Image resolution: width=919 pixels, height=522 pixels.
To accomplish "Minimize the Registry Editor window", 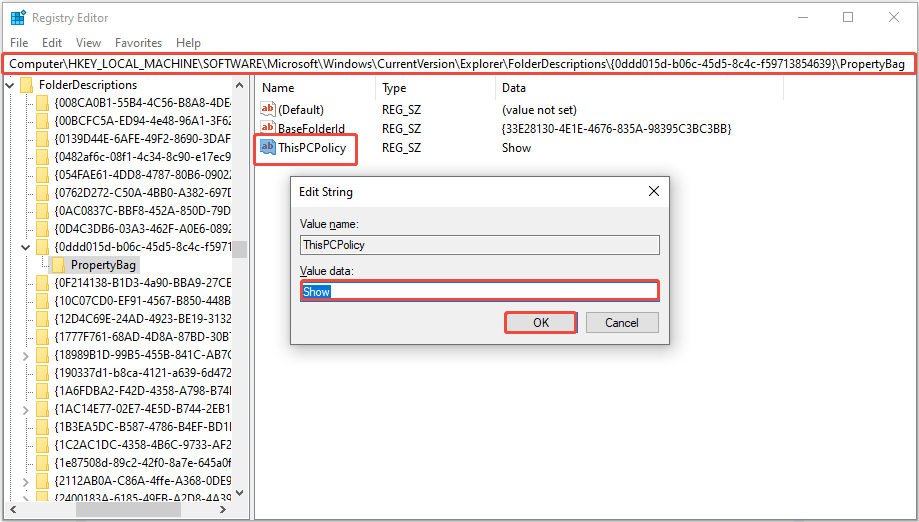I will tap(803, 18).
